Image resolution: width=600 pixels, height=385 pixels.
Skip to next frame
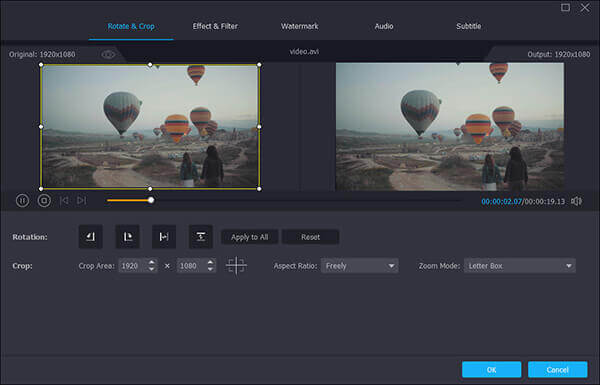82,201
